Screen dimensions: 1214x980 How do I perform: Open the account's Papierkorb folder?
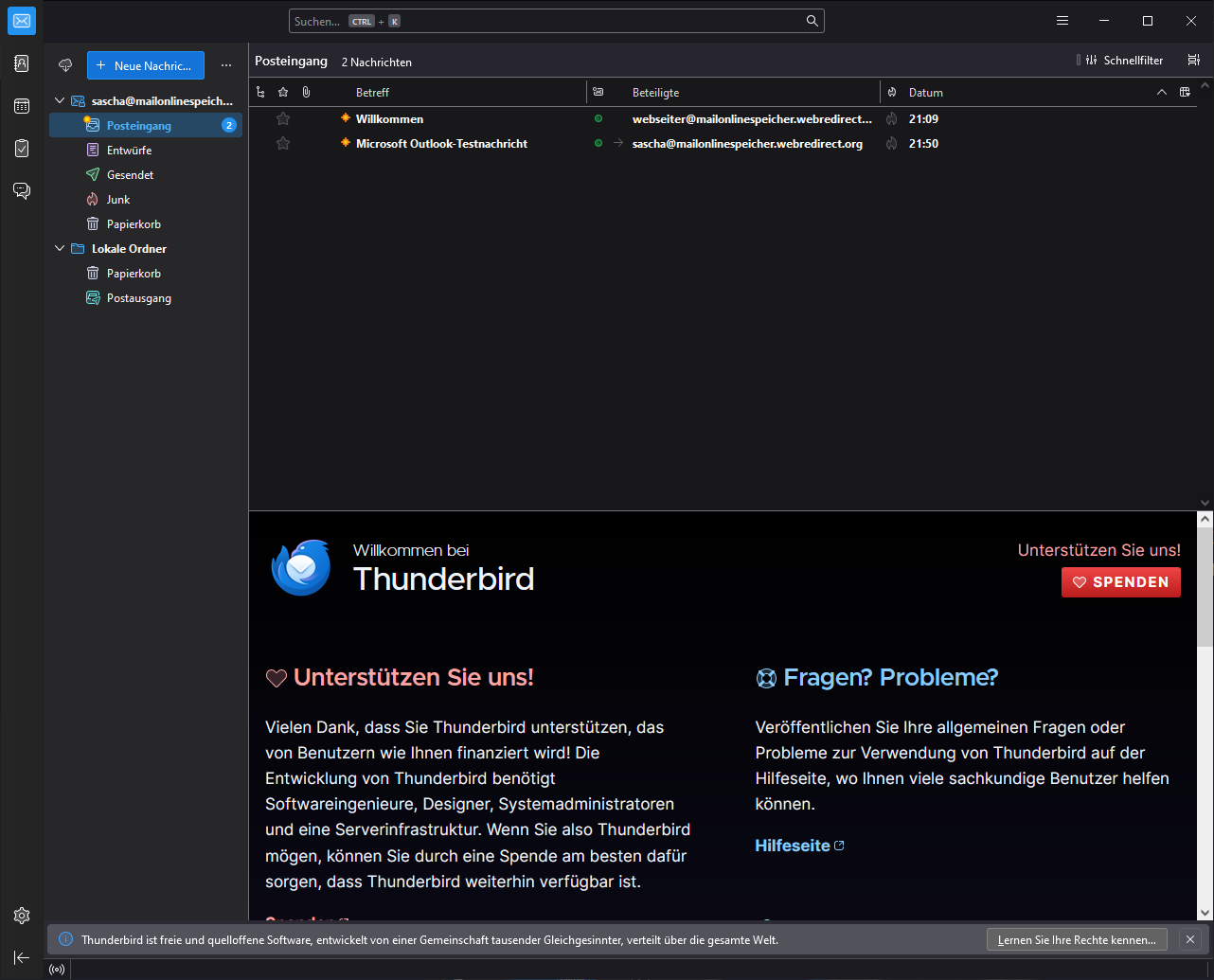(146, 223)
